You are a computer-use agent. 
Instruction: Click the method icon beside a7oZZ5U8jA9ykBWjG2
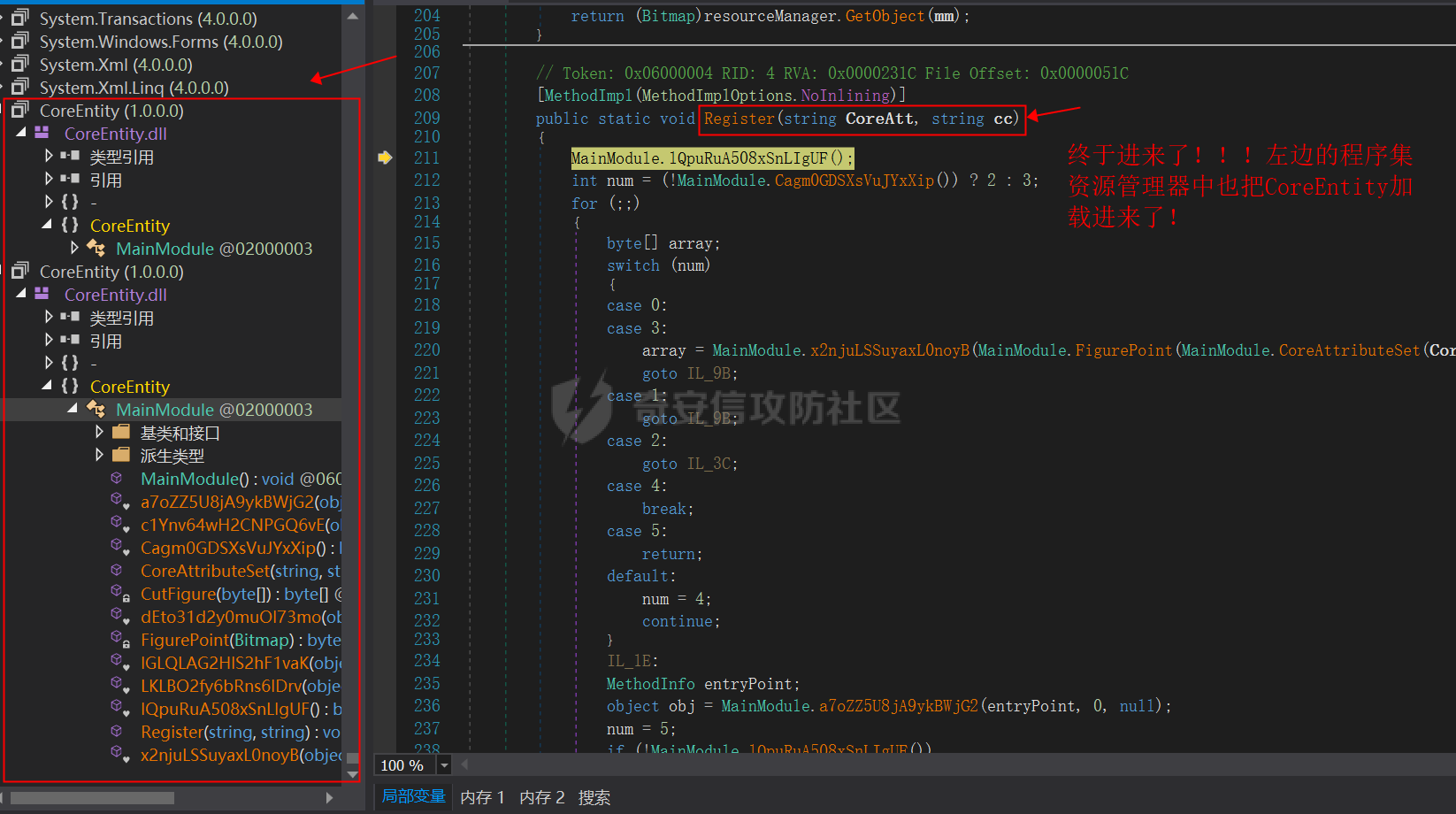tap(119, 501)
